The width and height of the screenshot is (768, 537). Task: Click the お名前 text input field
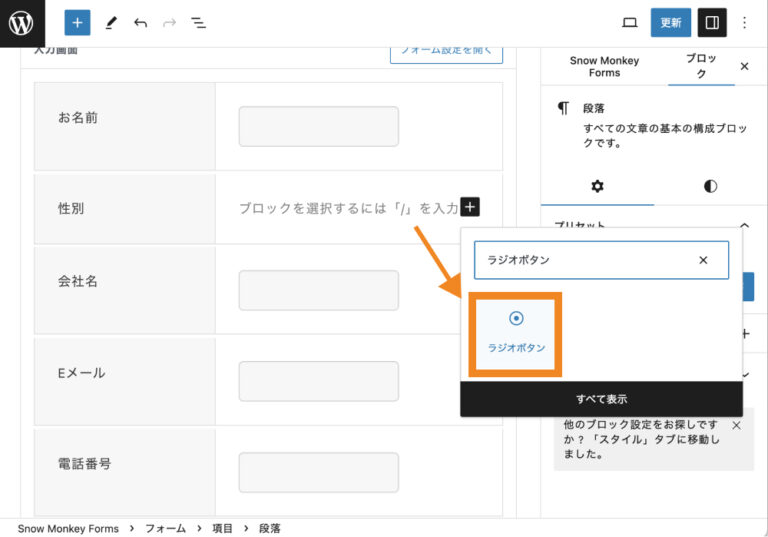click(318, 127)
